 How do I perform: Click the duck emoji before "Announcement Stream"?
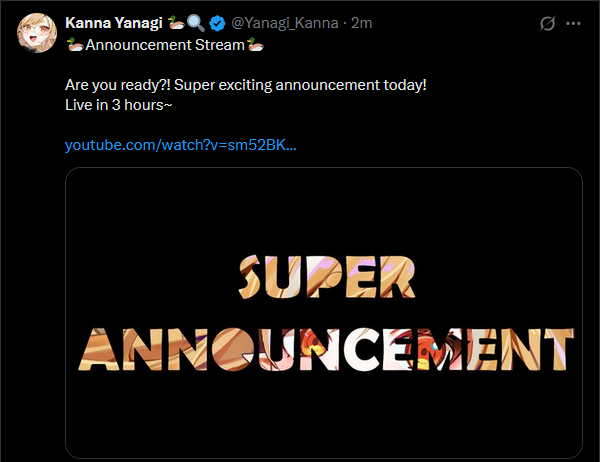tap(74, 45)
